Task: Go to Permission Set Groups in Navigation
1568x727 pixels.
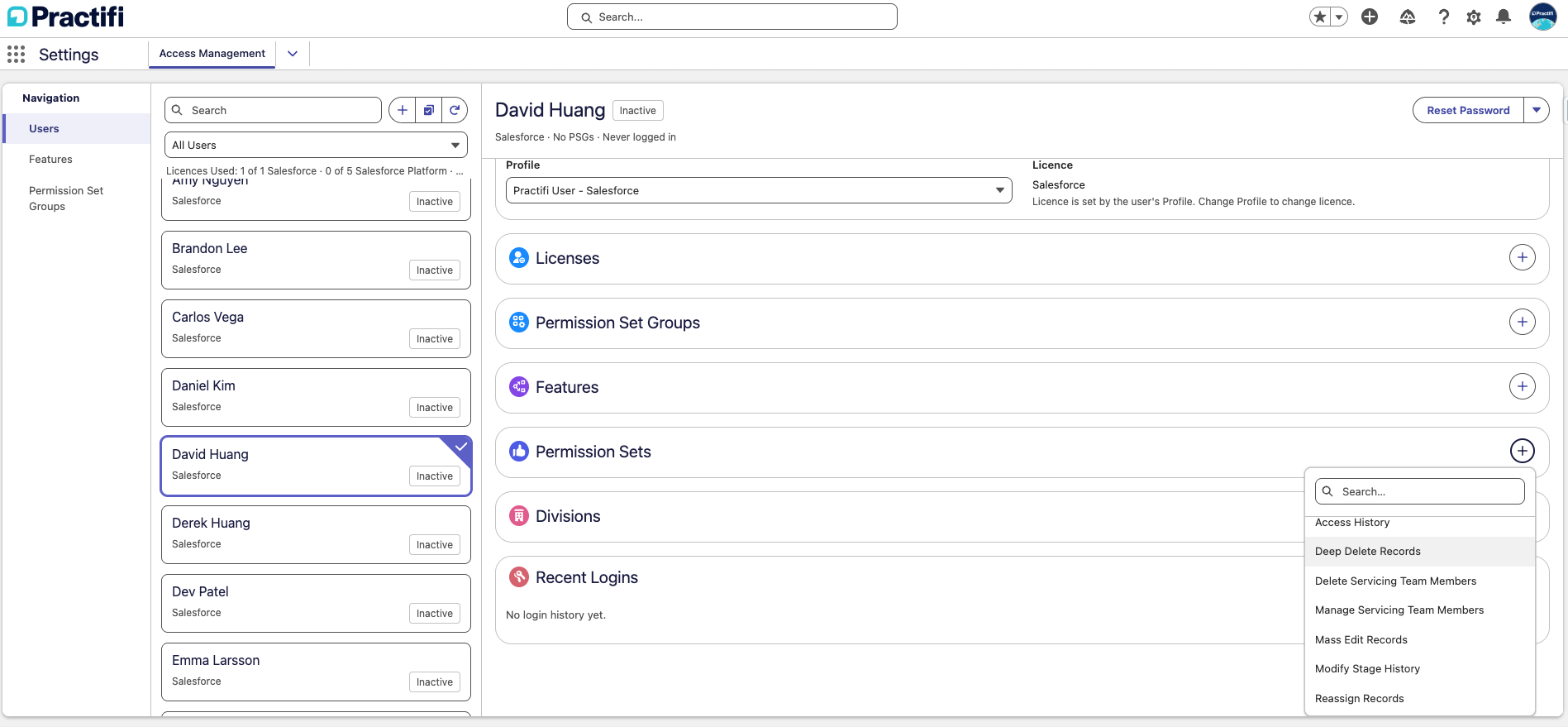Action: (x=77, y=198)
